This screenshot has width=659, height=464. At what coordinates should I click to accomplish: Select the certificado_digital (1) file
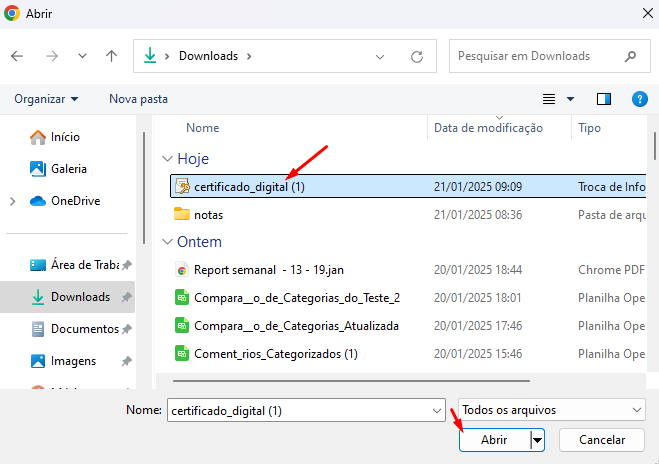click(249, 186)
